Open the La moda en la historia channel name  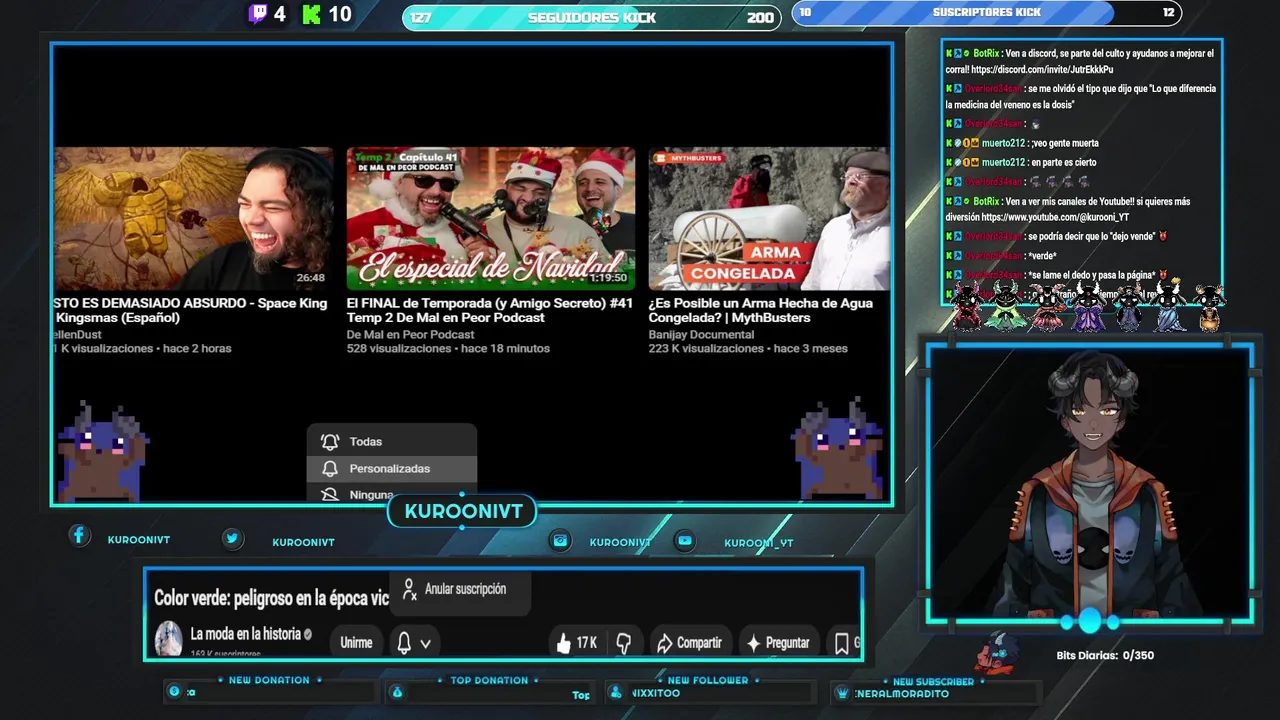tap(245, 634)
